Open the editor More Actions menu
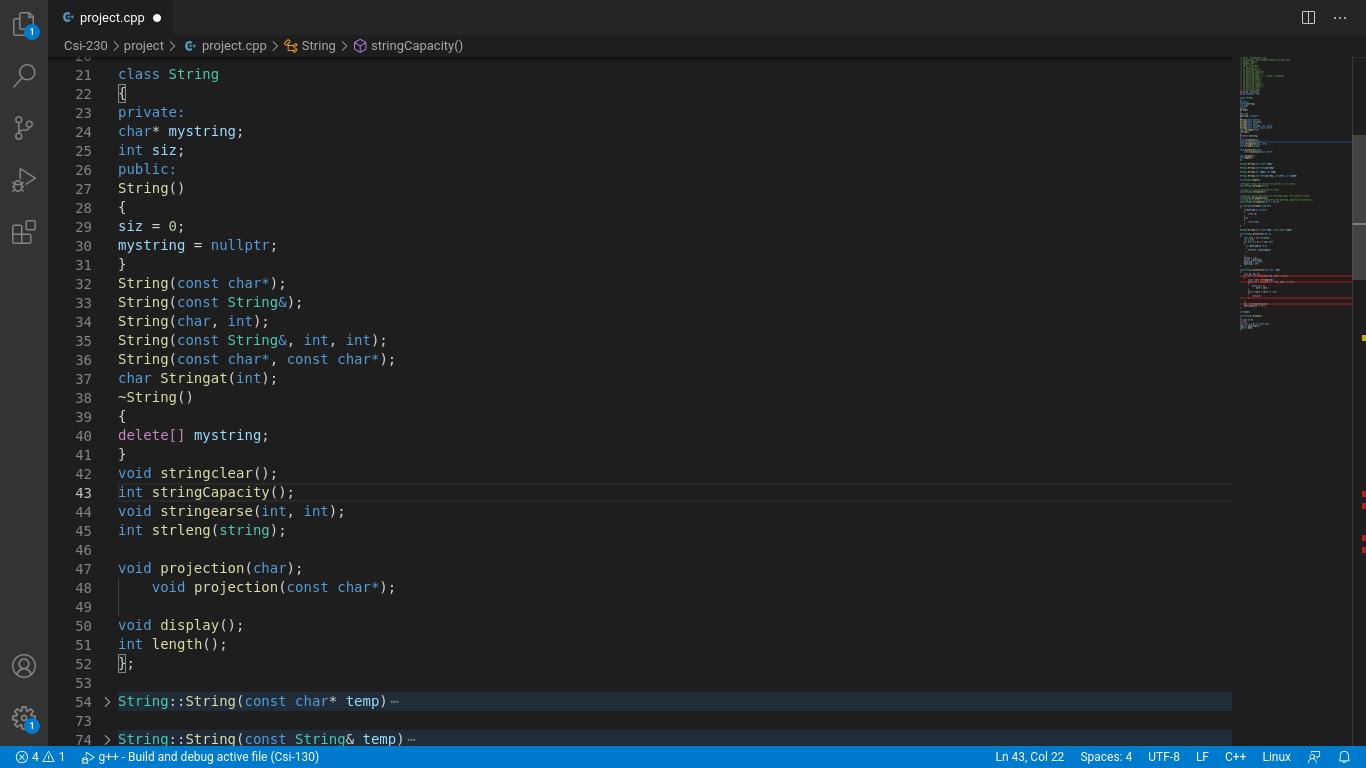1366x768 pixels. coord(1340,17)
